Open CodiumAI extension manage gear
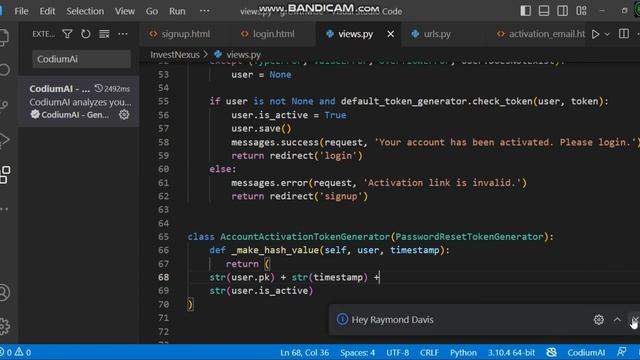Viewport: 640px width, 360px height. click(124, 115)
